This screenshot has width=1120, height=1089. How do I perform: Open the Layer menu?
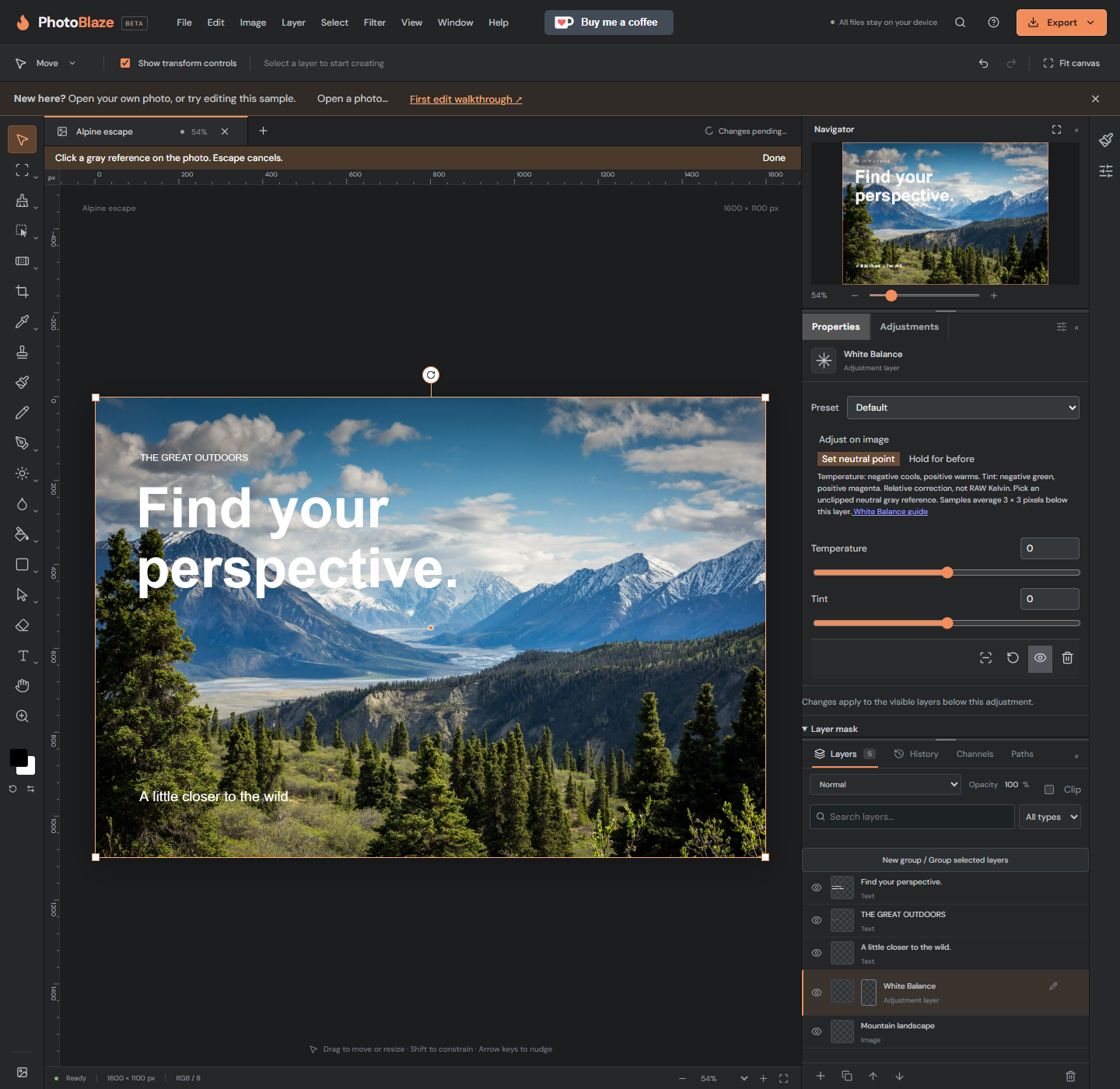[x=293, y=23]
